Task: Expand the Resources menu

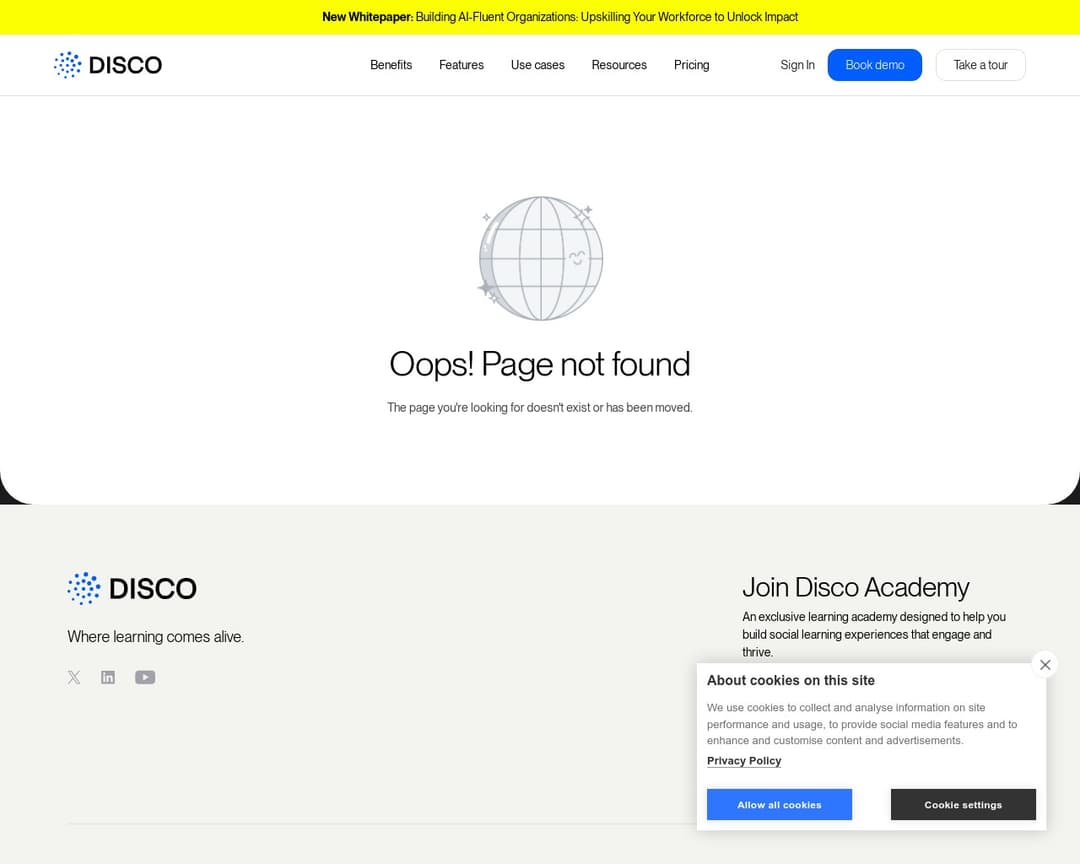Action: 619,65
